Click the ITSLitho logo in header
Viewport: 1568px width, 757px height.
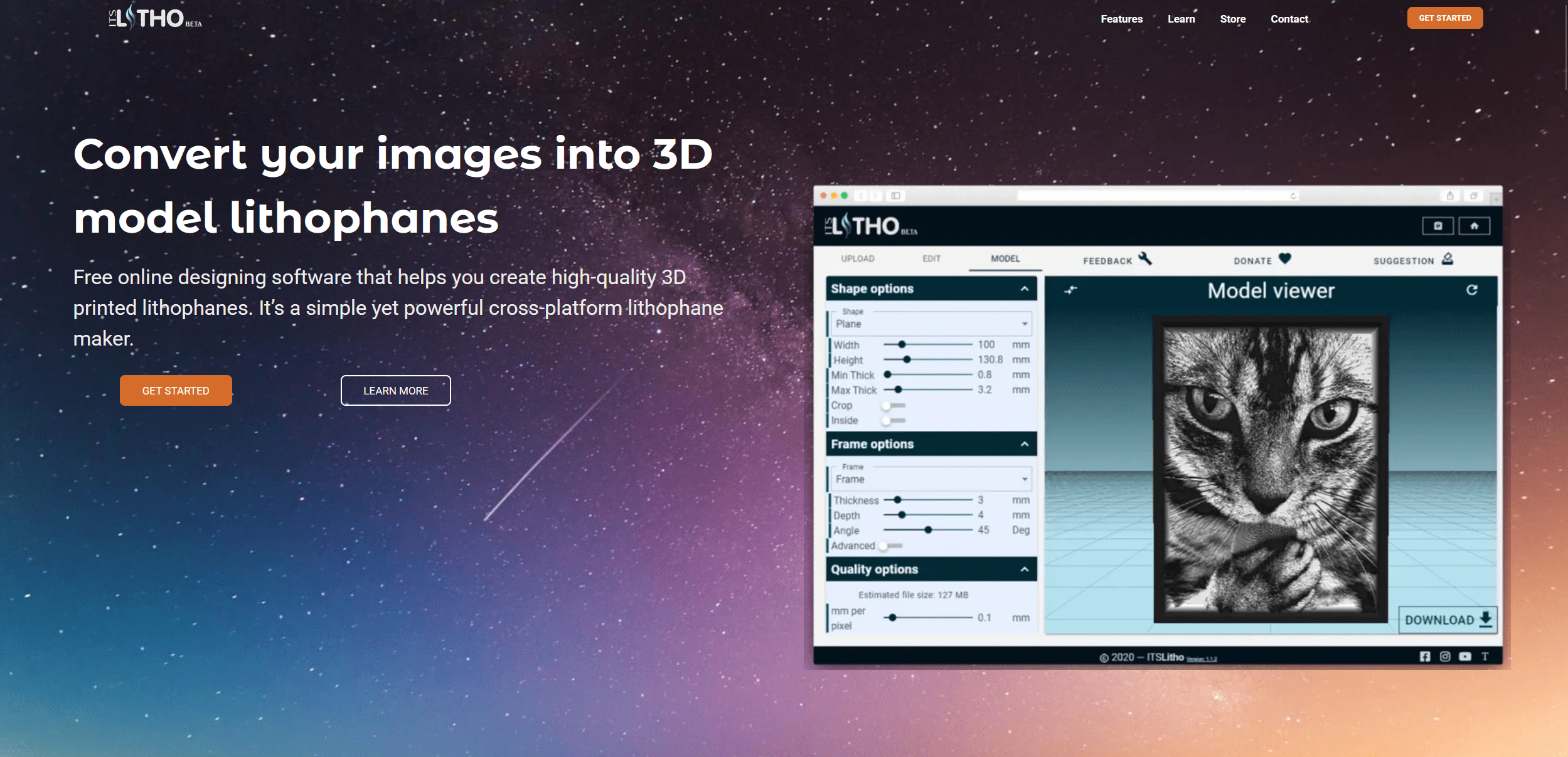tap(155, 18)
